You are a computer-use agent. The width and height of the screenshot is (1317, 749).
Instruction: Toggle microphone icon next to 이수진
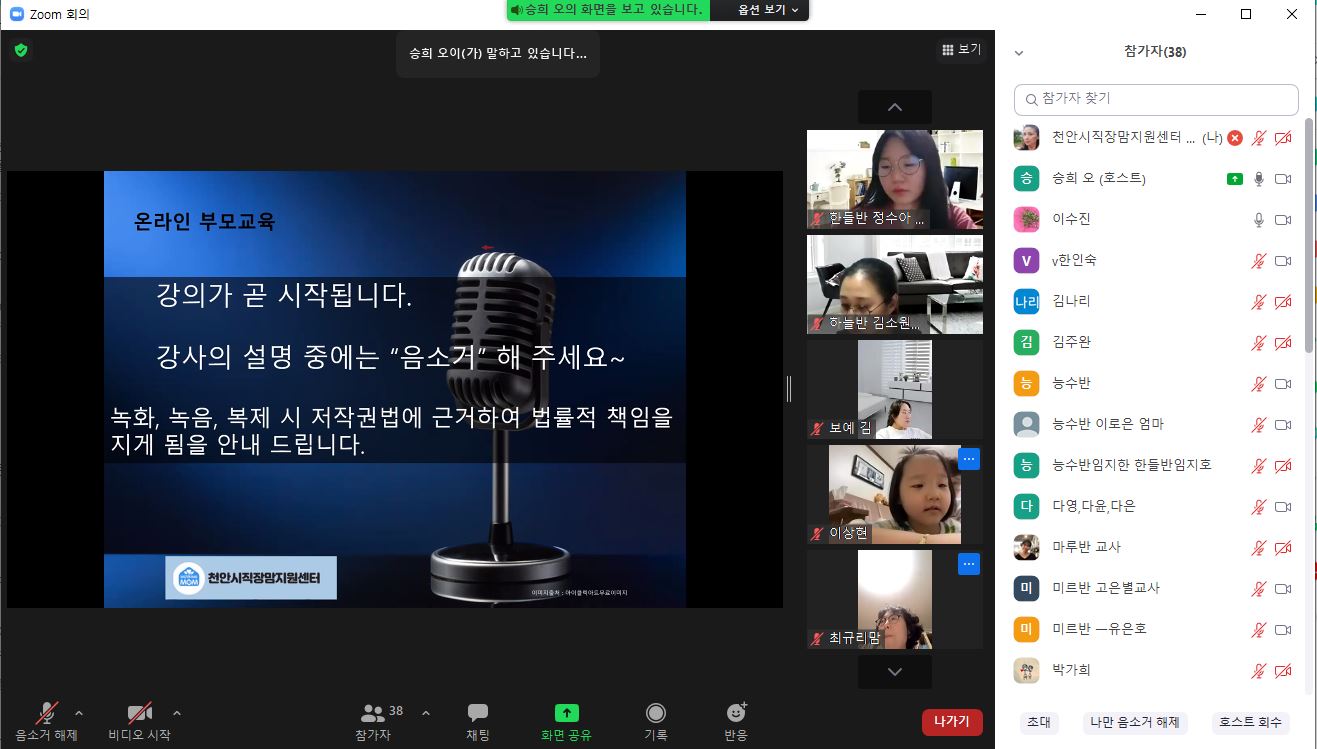(1259, 220)
